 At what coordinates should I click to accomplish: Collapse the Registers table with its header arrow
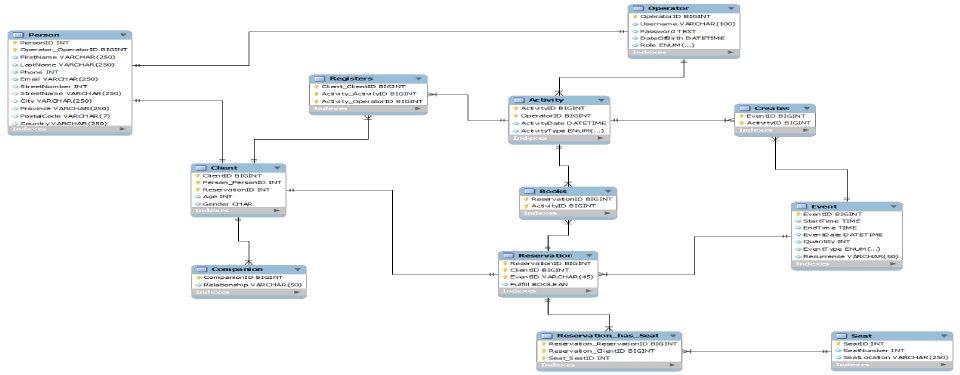tap(419, 79)
